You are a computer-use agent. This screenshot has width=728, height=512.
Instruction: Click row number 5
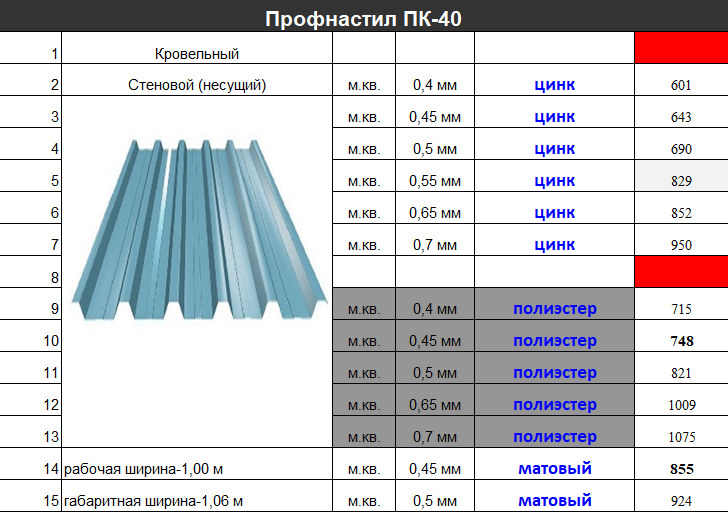pos(54,181)
